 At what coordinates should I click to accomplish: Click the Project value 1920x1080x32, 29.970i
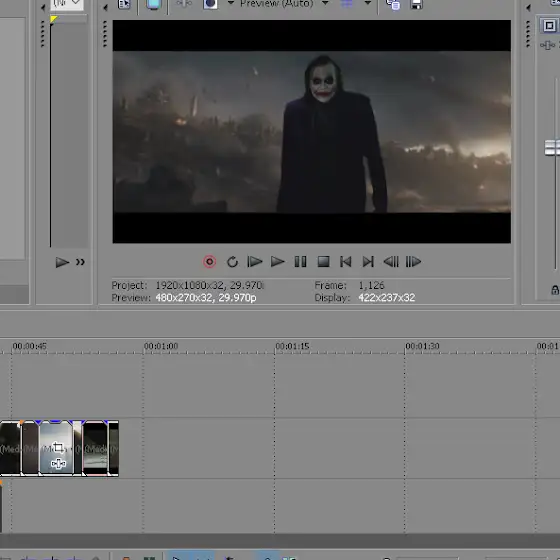pyautogui.click(x=210, y=285)
